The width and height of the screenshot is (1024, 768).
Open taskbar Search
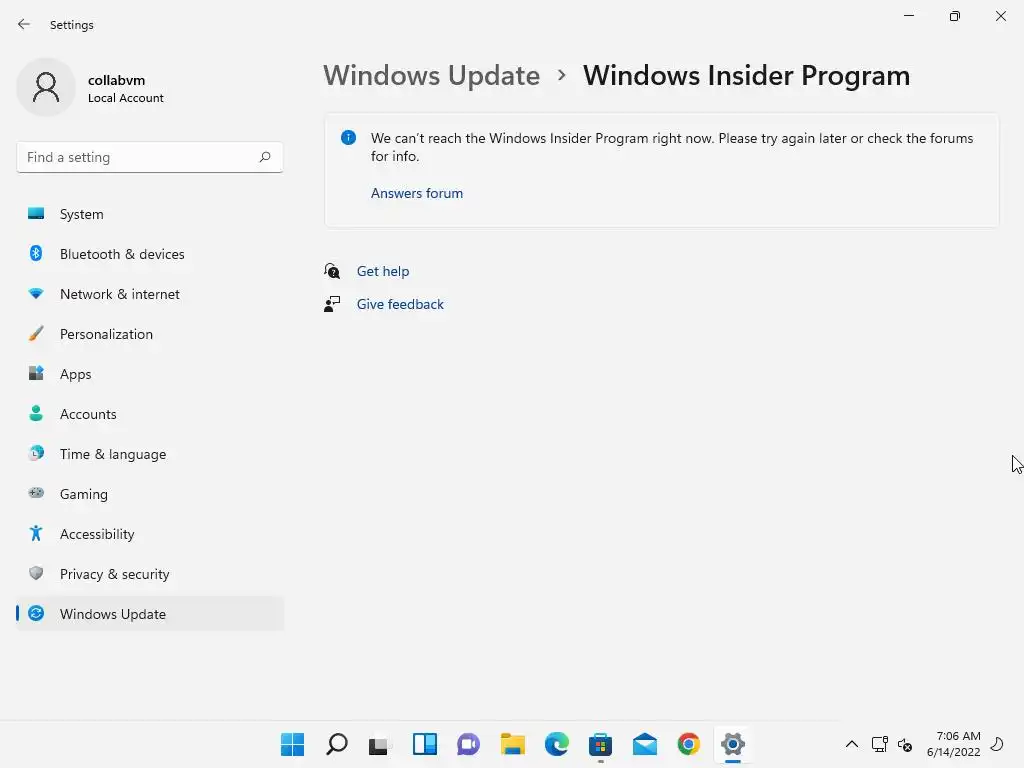pyautogui.click(x=336, y=744)
